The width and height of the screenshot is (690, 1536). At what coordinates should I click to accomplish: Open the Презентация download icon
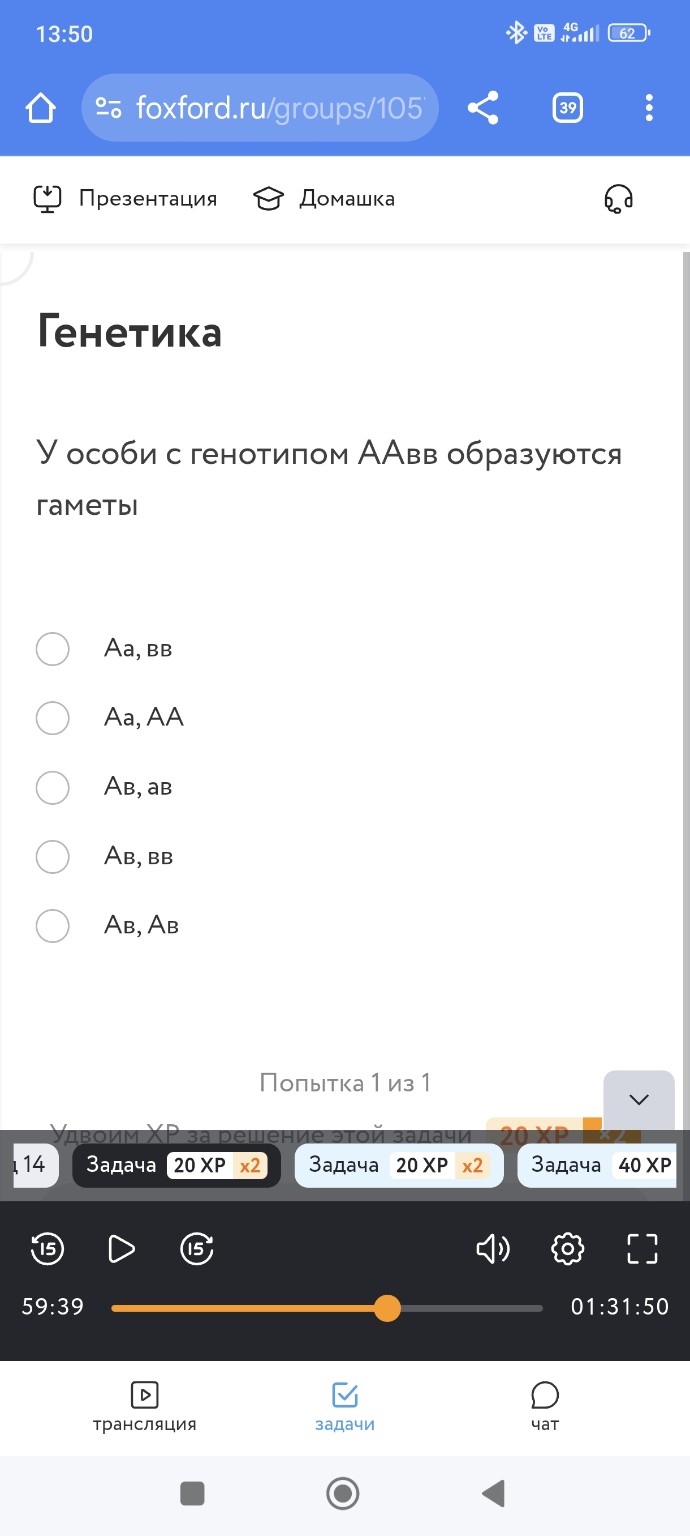47,199
